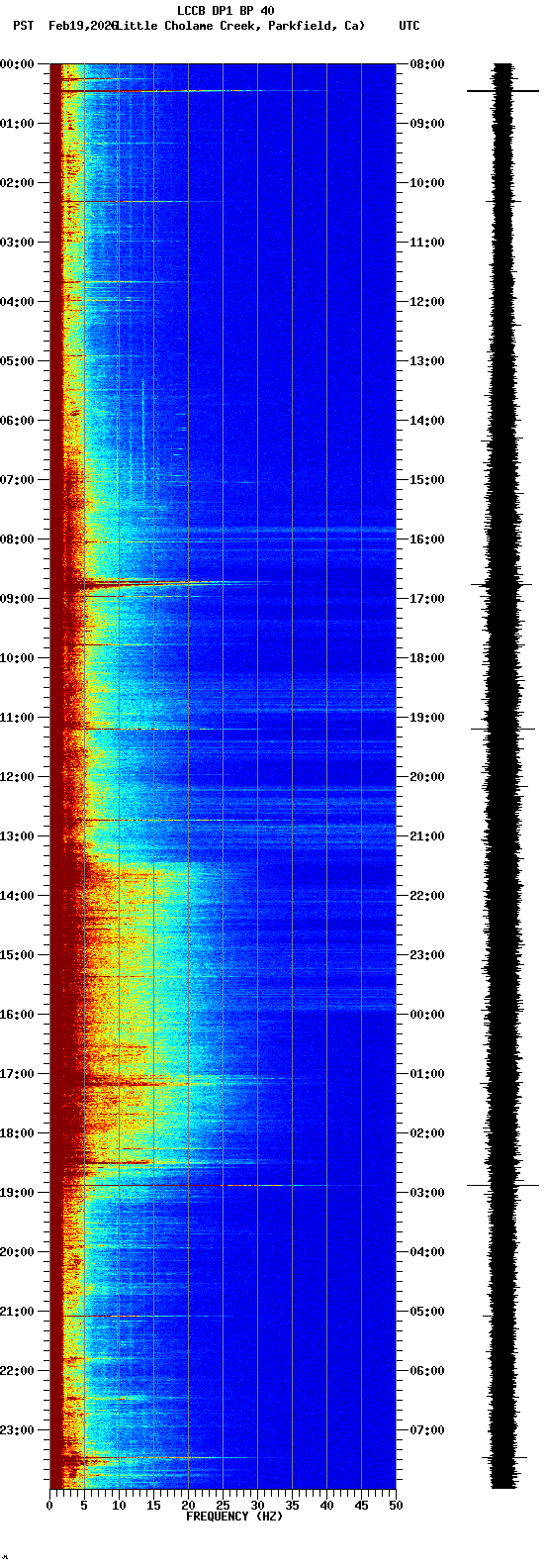Click the PST '00:00' time label
Screen dimensions: 546x1568
(x=17, y=64)
